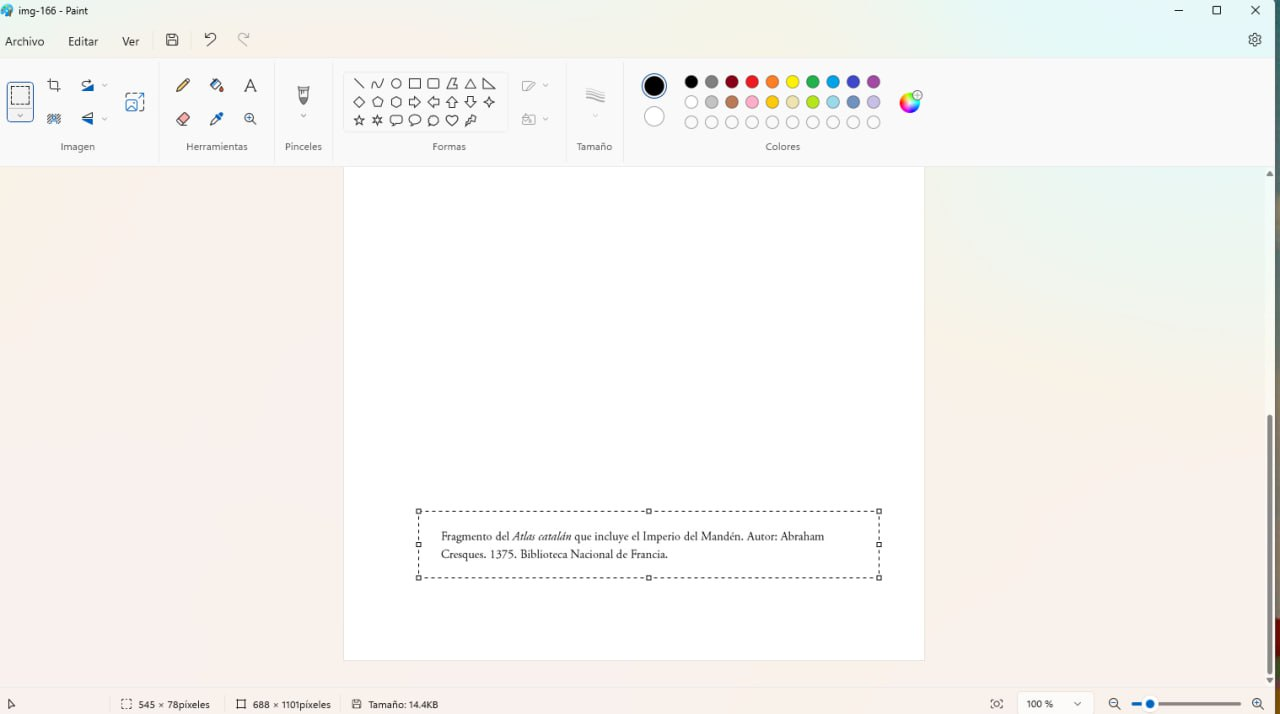The image size is (1280, 714).
Task: Open the image resize/generative select tool
Action: coord(134,102)
